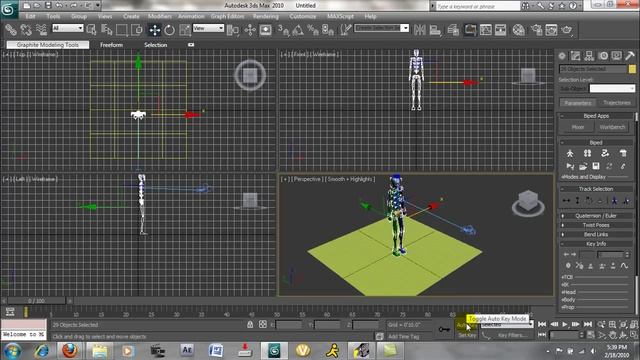The width and height of the screenshot is (640, 360).
Task: Open the Manage Layers icon
Action: (x=453, y=30)
